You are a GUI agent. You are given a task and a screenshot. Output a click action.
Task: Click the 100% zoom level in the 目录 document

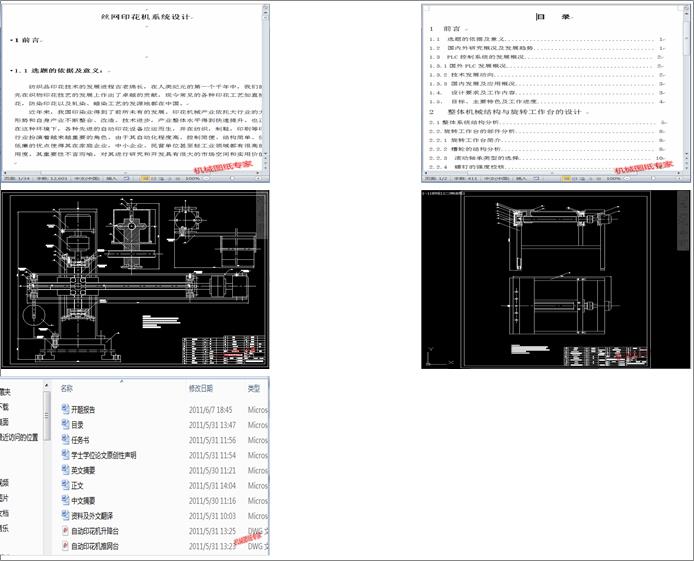click(614, 178)
